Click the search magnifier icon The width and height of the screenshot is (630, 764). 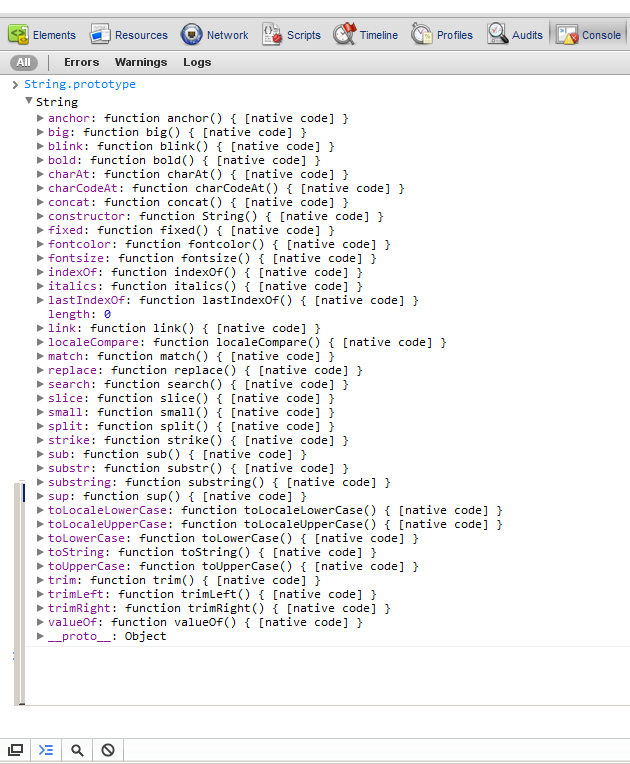pos(77,749)
